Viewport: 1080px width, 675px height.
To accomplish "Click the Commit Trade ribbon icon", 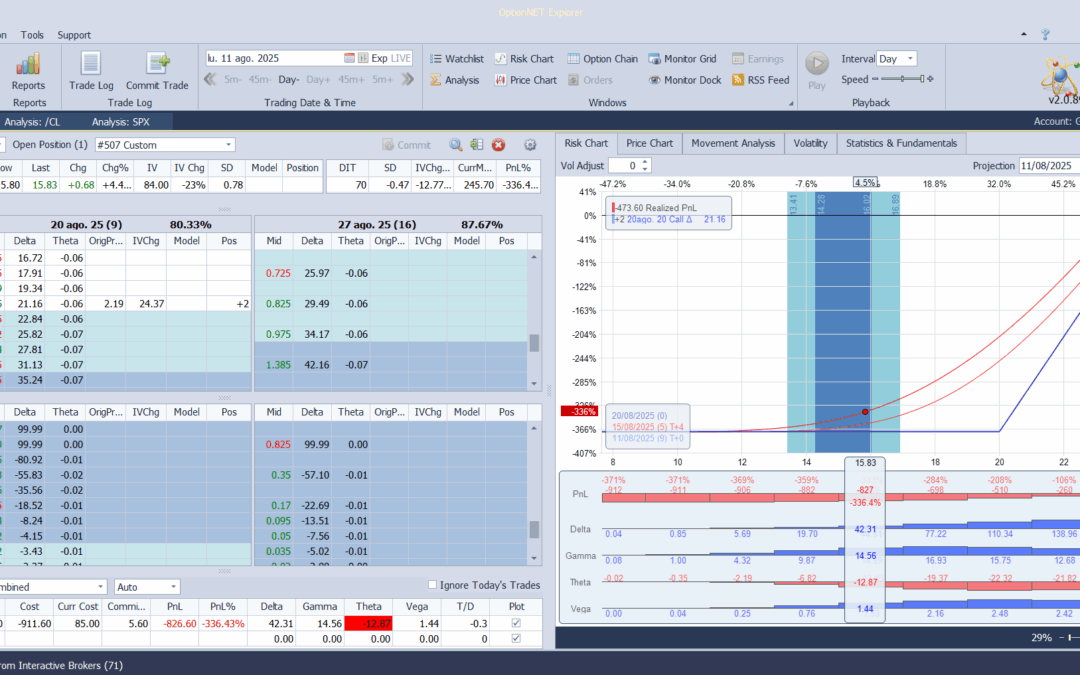I will (157, 72).
